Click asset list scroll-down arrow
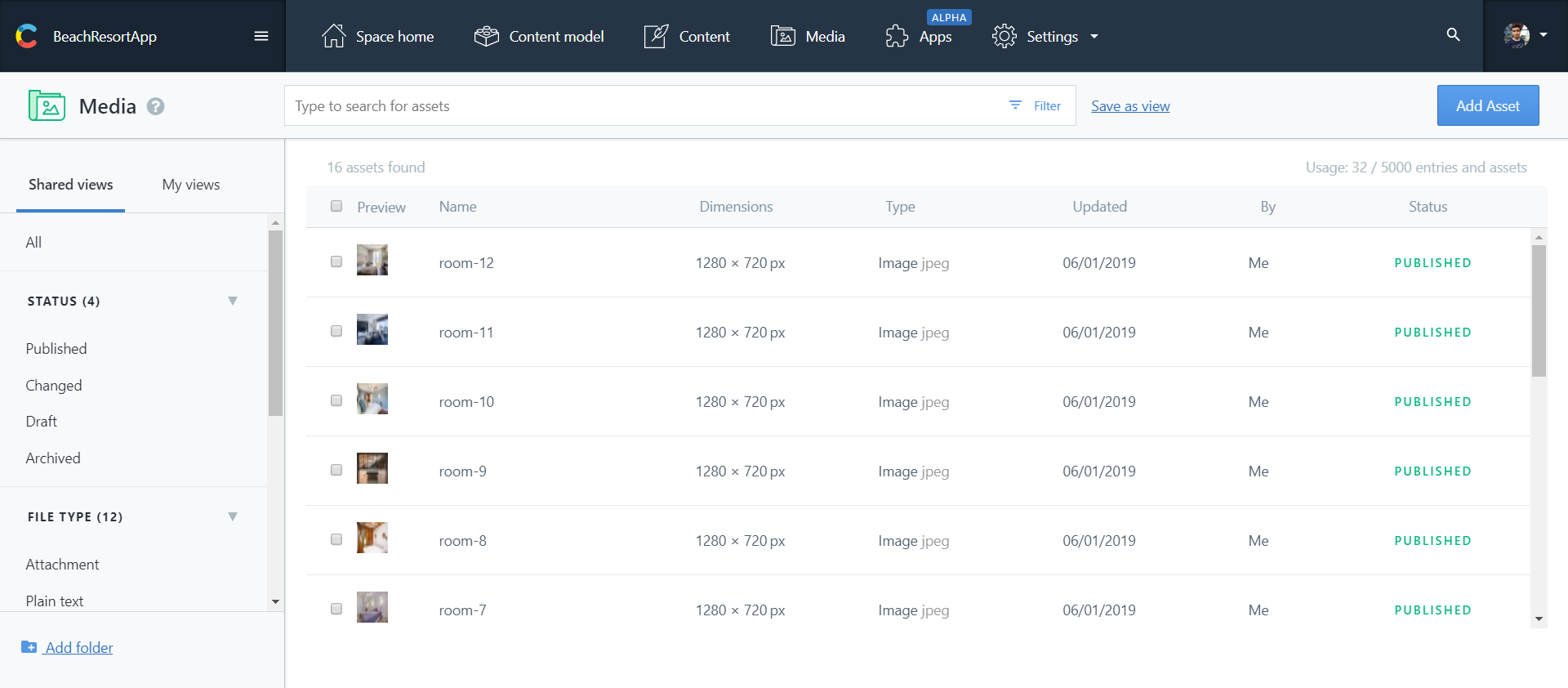Image resolution: width=1568 pixels, height=688 pixels. (x=1539, y=619)
